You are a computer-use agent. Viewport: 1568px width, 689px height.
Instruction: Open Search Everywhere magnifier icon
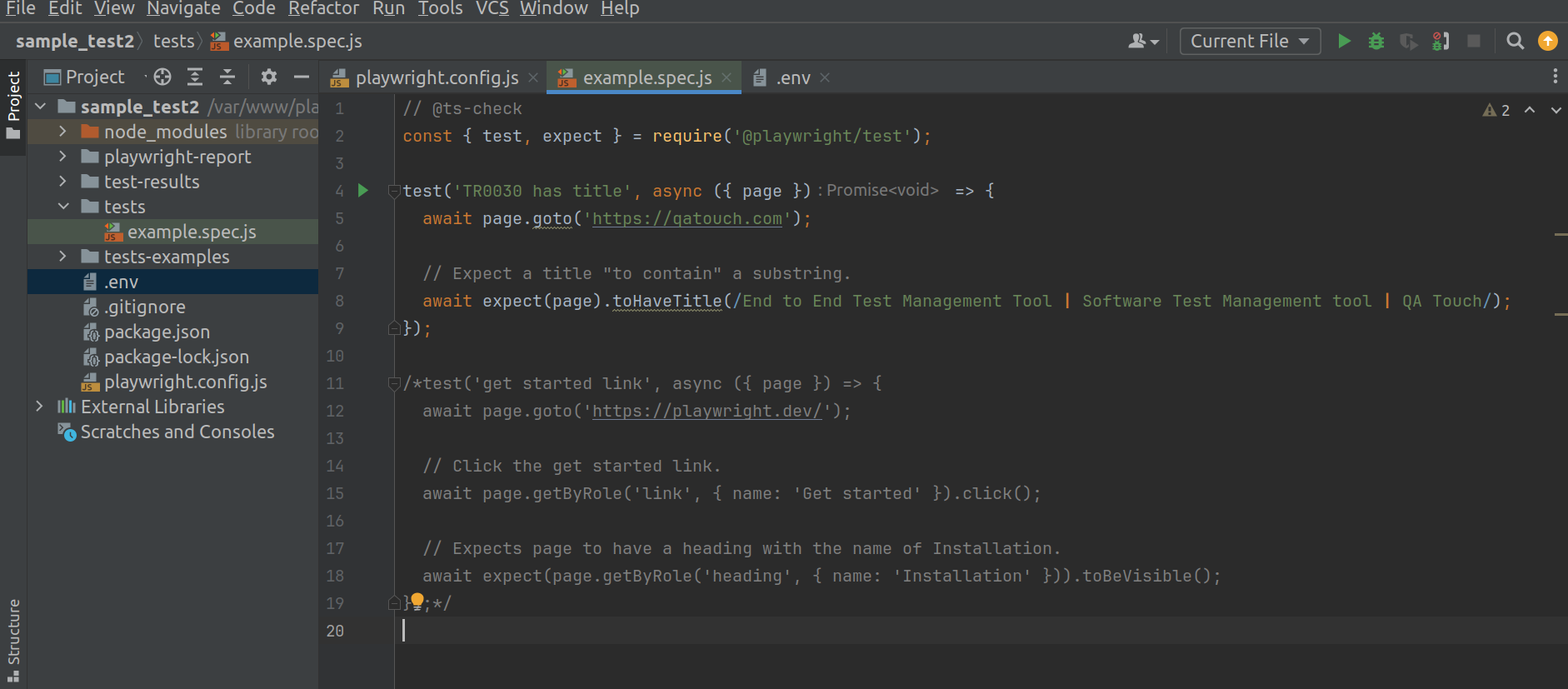coord(1516,41)
